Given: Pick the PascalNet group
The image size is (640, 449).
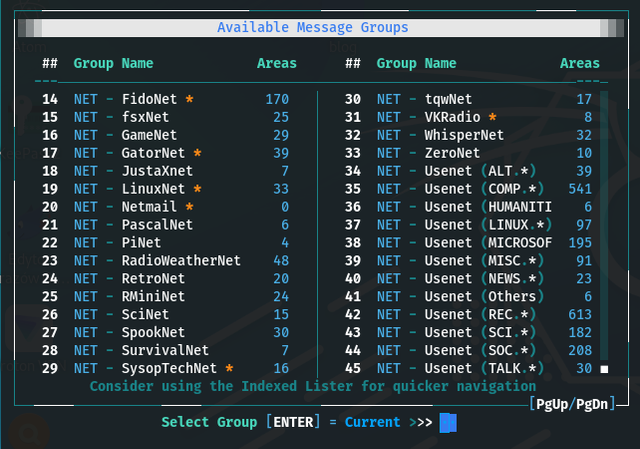Looking at the screenshot, I should [165, 225].
